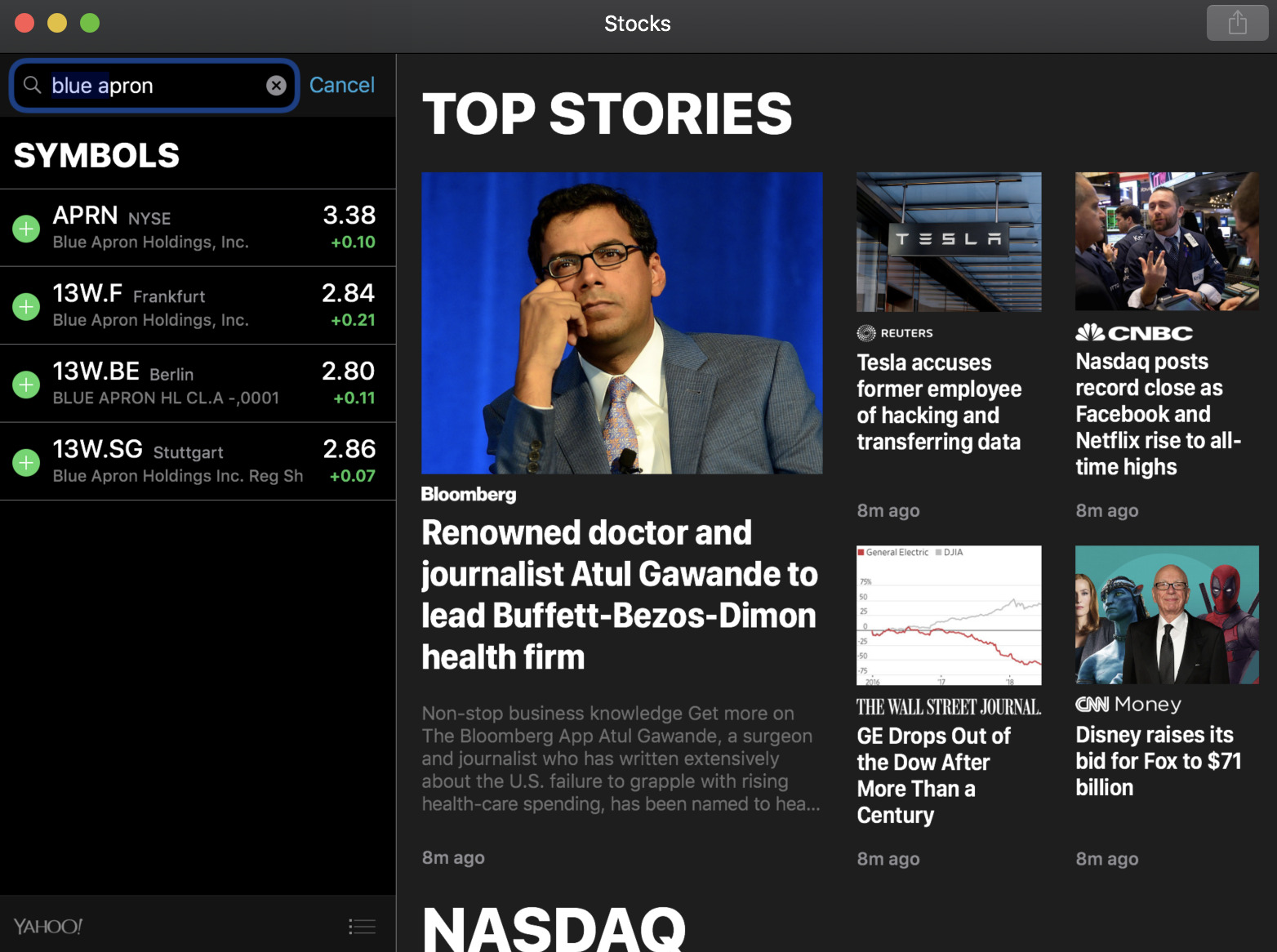Open the General Electric DJIA chart thumbnail
The width and height of the screenshot is (1277, 952).
949,615
